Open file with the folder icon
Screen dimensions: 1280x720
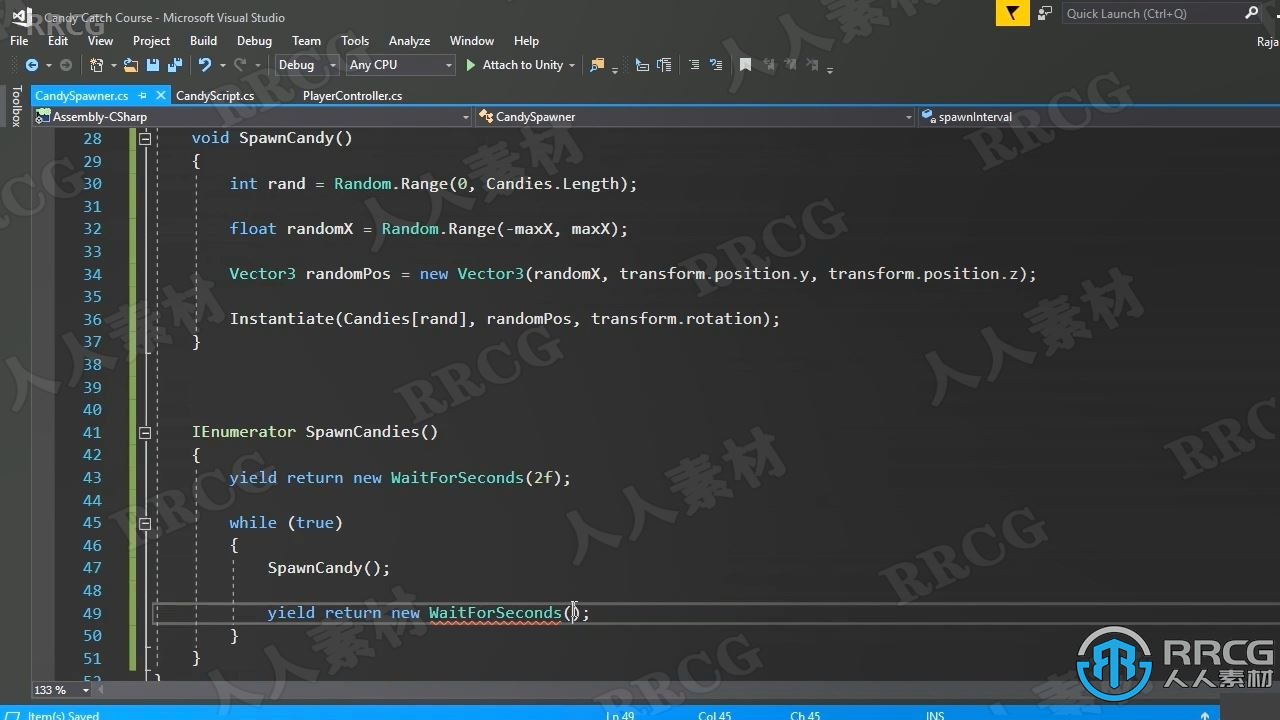131,65
